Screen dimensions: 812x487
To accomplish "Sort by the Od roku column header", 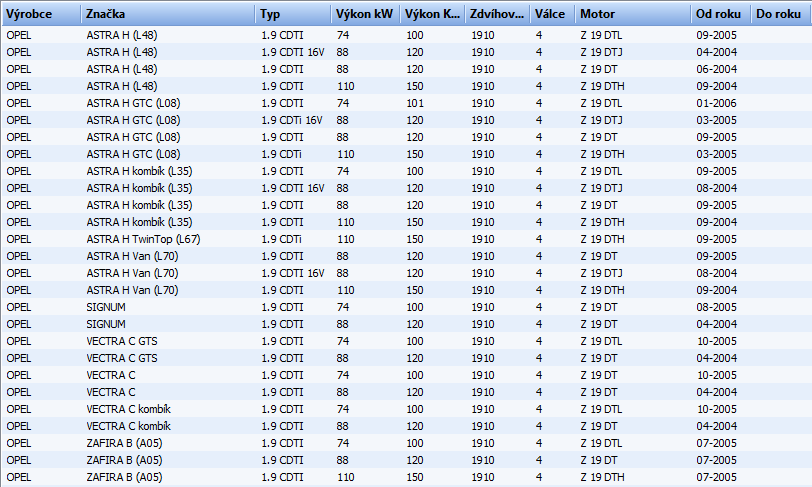I will tap(721, 14).
